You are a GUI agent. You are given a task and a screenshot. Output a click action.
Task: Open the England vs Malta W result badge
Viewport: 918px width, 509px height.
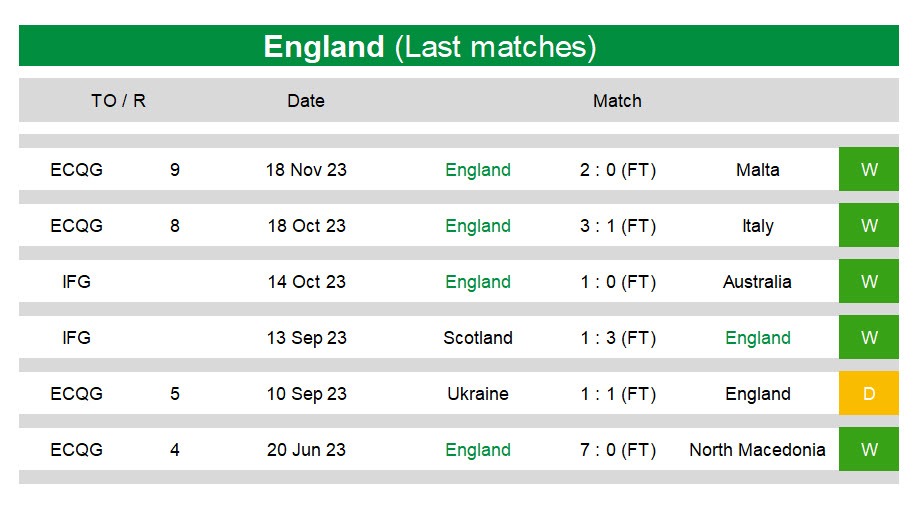[869, 169]
